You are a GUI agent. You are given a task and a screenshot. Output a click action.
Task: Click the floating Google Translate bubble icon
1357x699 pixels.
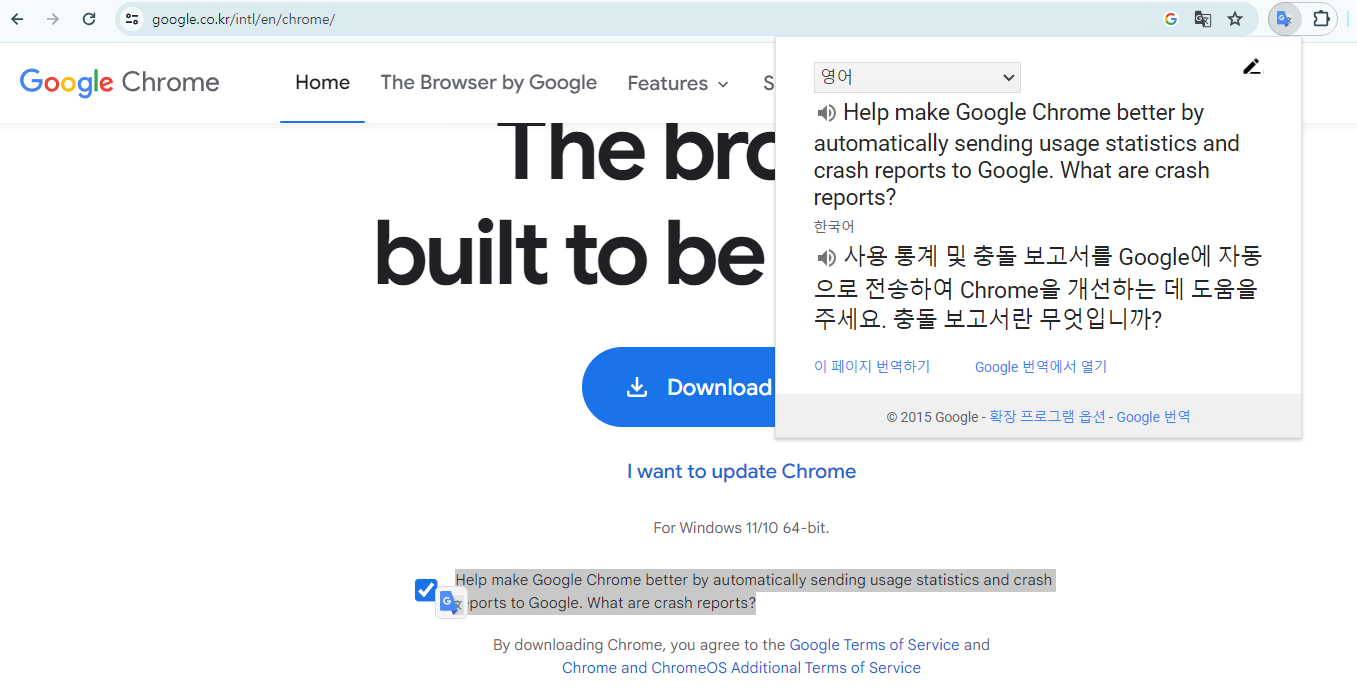(451, 602)
